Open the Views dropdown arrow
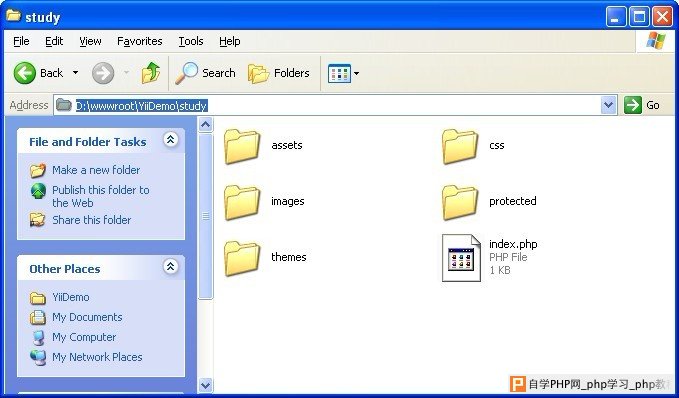679x398 pixels. tap(356, 73)
